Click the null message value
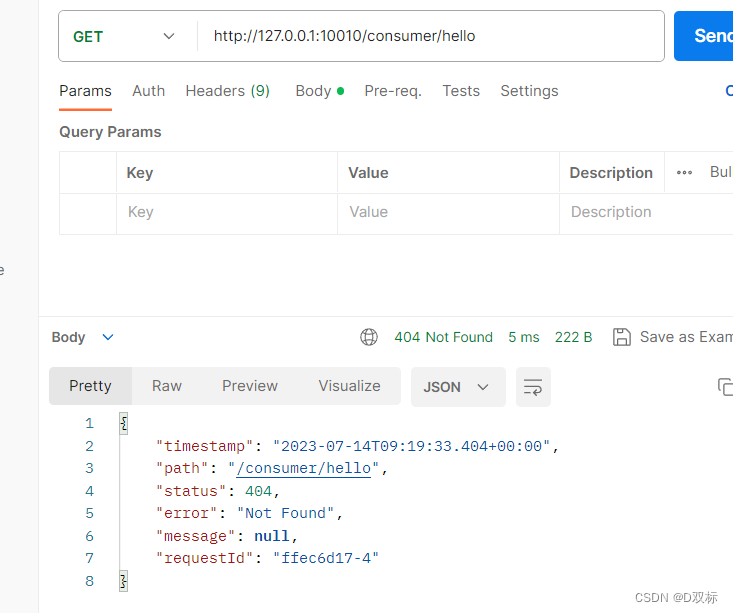The width and height of the screenshot is (733, 613). pos(272,536)
